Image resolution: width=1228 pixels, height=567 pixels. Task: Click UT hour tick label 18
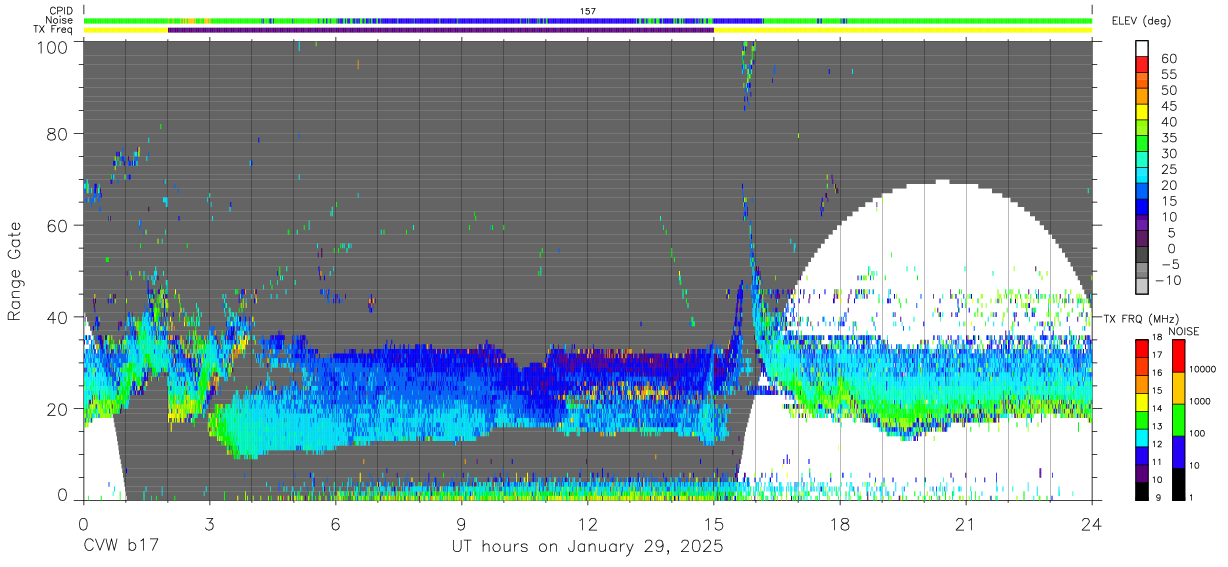(839, 523)
